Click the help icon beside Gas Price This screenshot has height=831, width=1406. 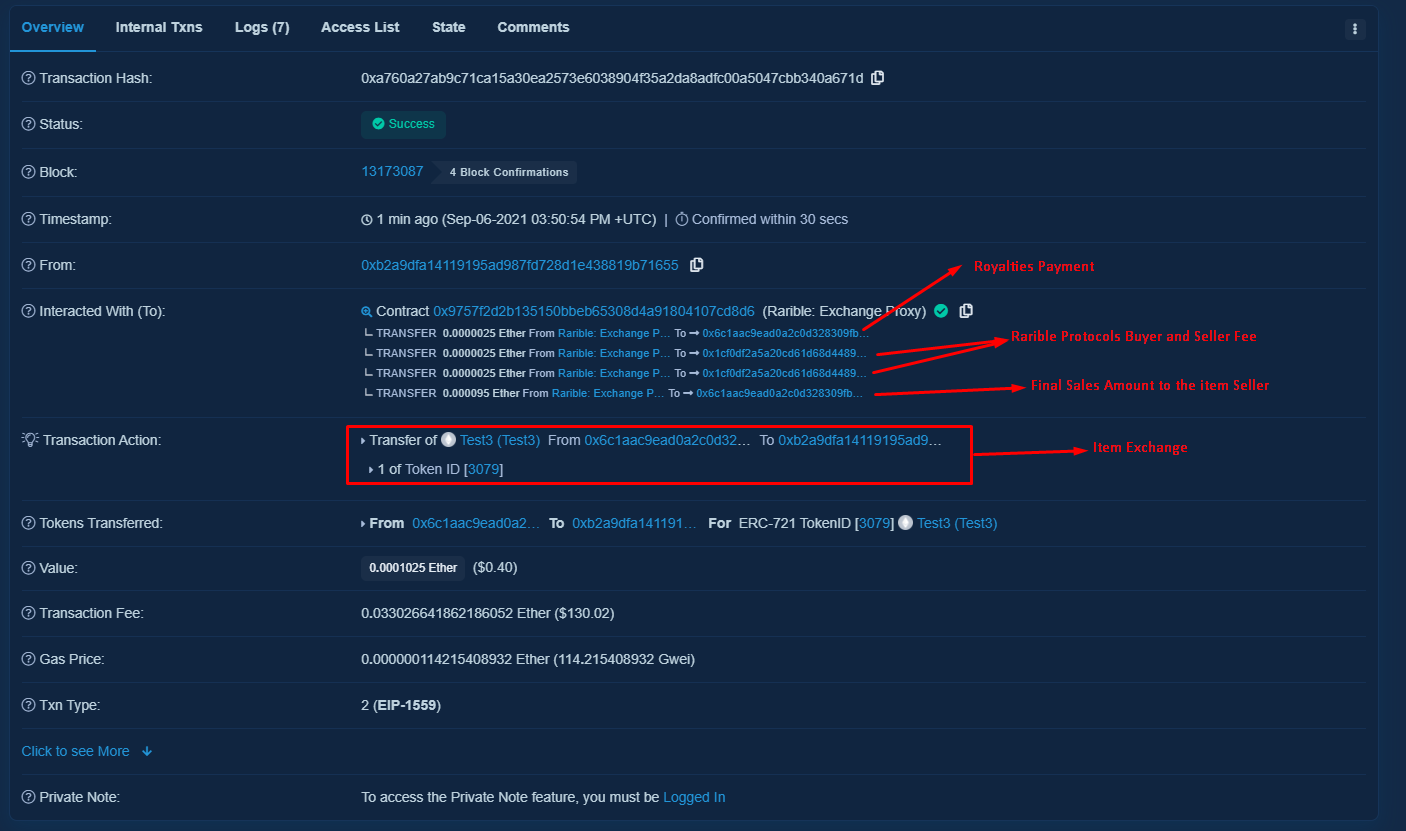coord(29,659)
